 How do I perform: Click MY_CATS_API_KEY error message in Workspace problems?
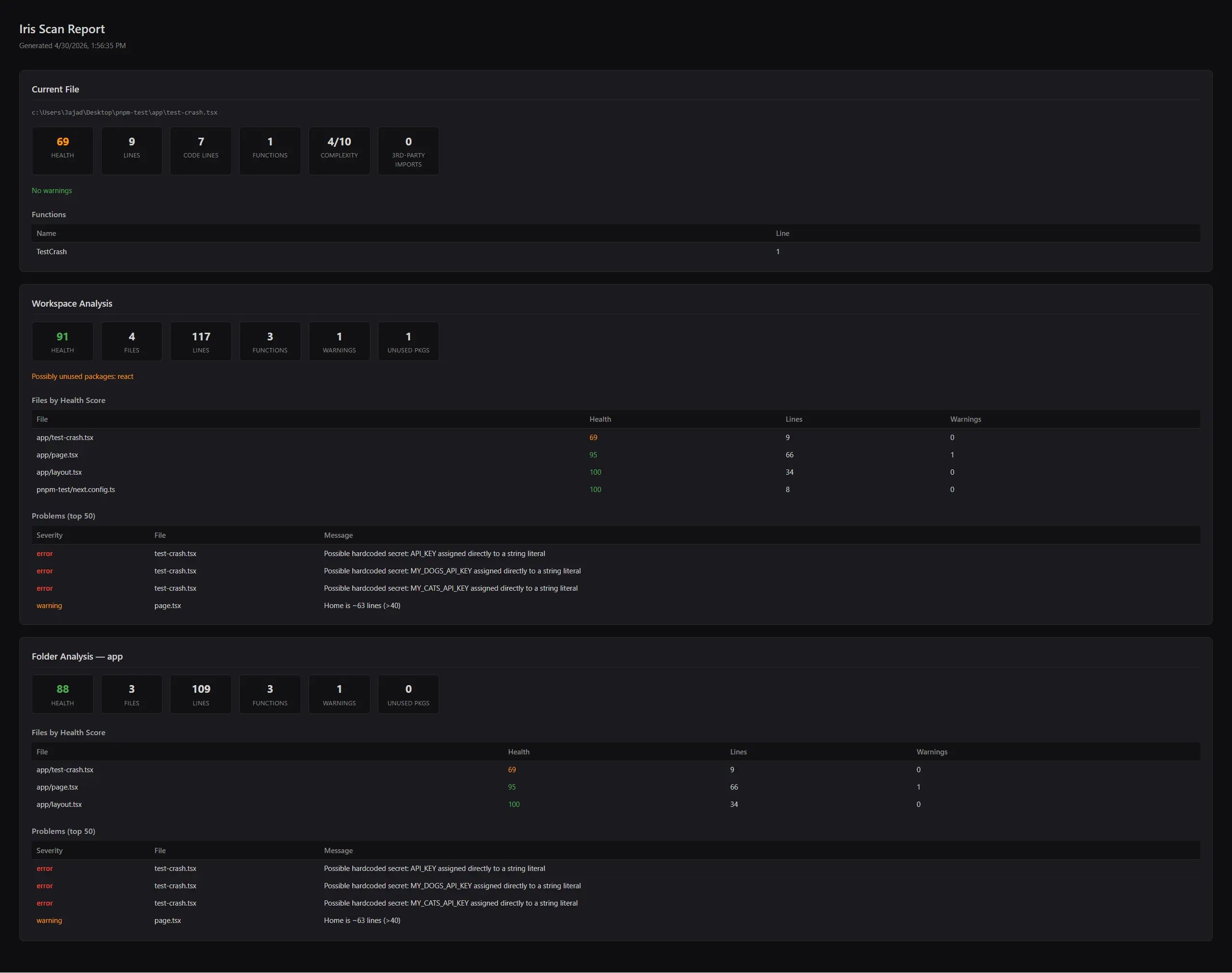pyautogui.click(x=451, y=588)
